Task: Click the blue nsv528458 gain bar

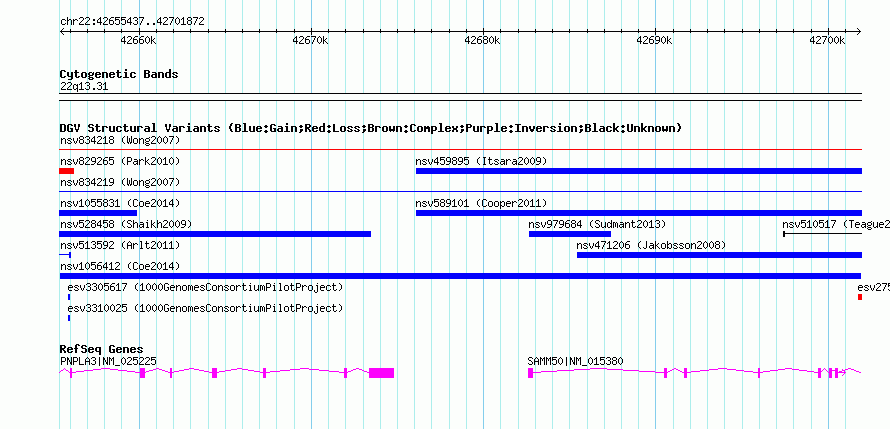Action: click(x=215, y=234)
